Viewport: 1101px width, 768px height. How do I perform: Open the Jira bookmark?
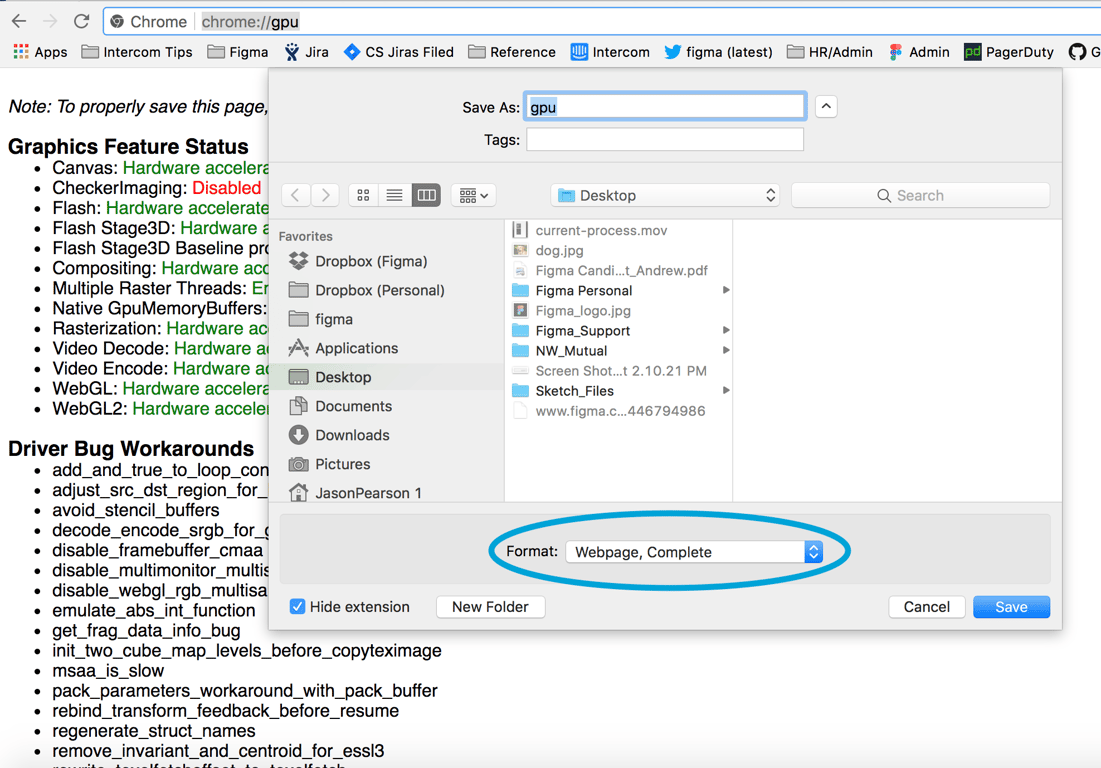pos(306,52)
